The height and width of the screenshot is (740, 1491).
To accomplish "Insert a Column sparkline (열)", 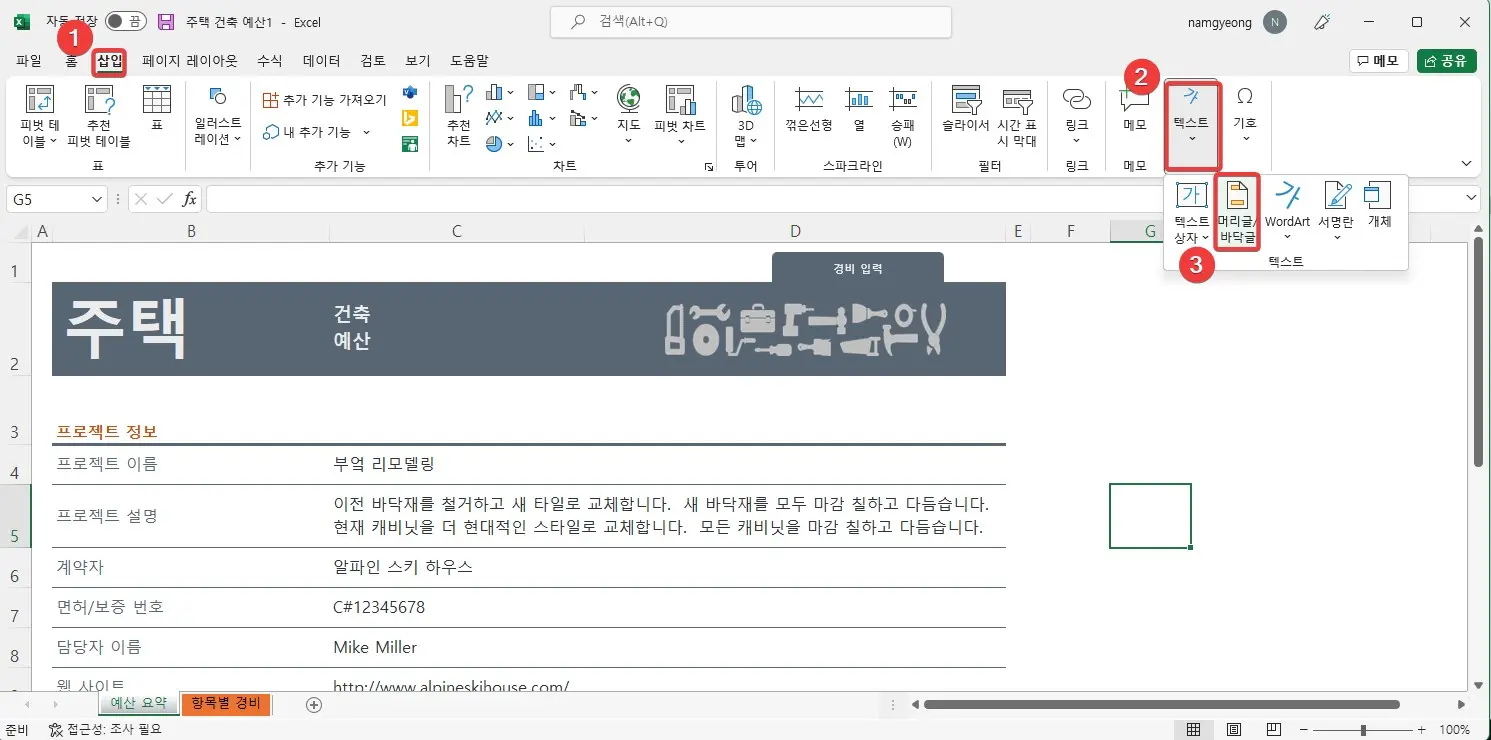I will point(858,109).
